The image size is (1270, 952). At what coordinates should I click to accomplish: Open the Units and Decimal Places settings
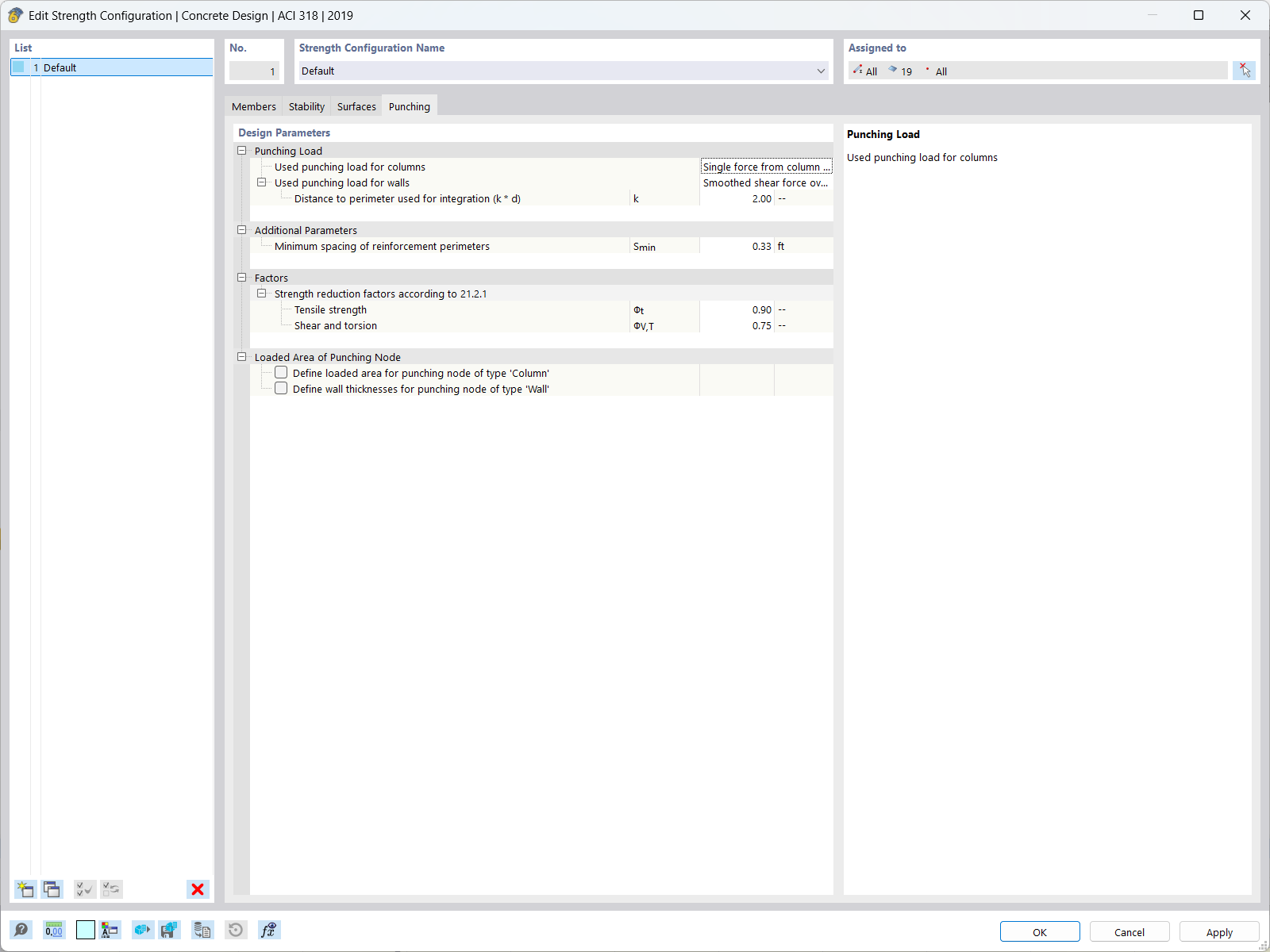[53, 929]
